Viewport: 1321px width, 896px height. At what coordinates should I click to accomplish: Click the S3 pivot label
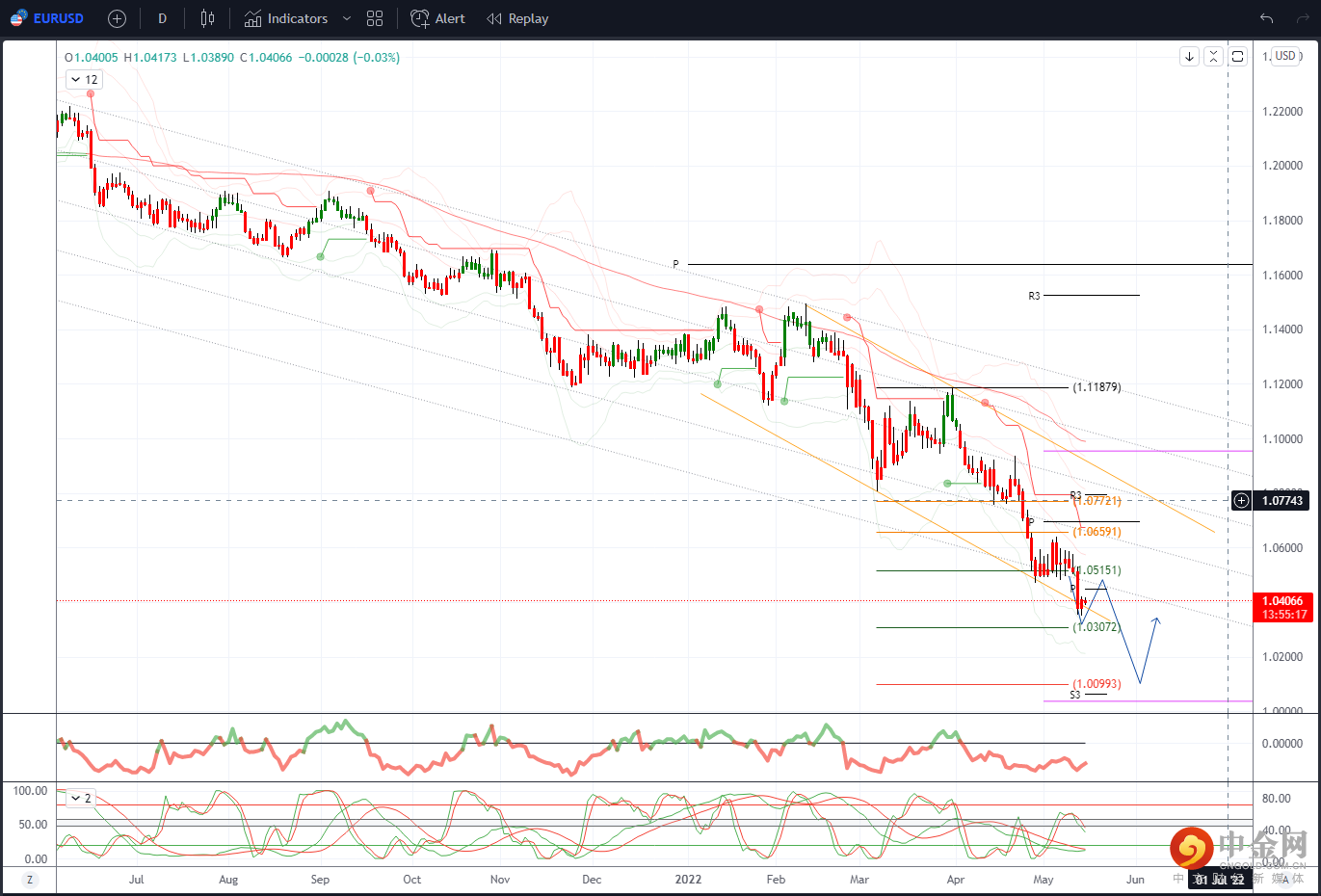1075,695
